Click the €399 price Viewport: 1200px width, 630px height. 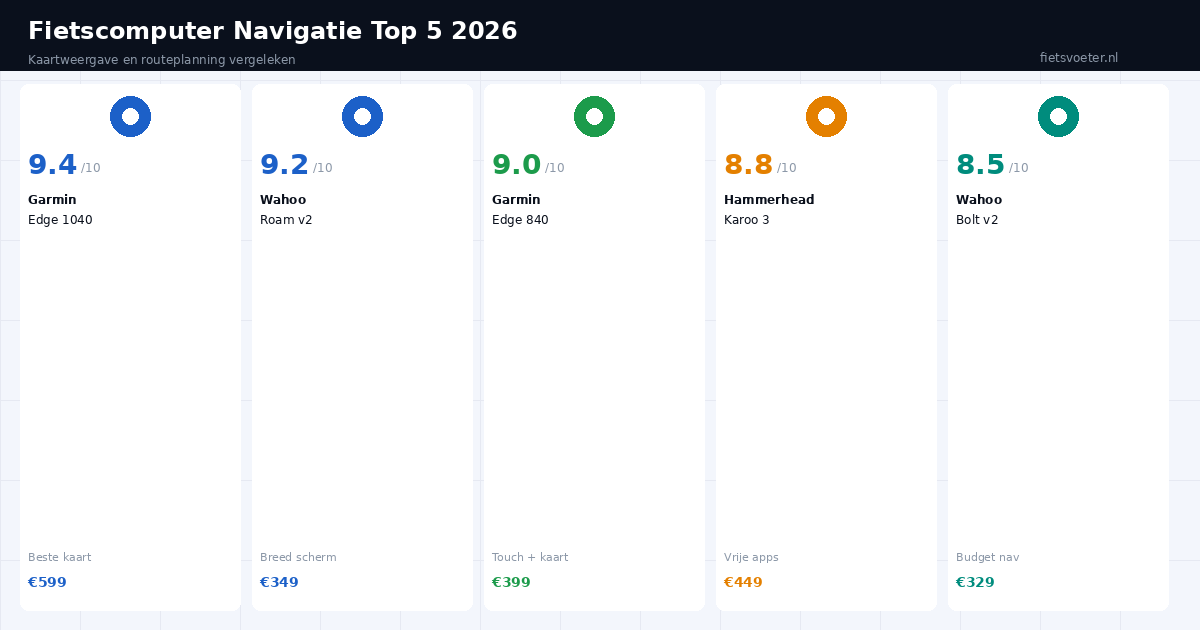point(511,583)
